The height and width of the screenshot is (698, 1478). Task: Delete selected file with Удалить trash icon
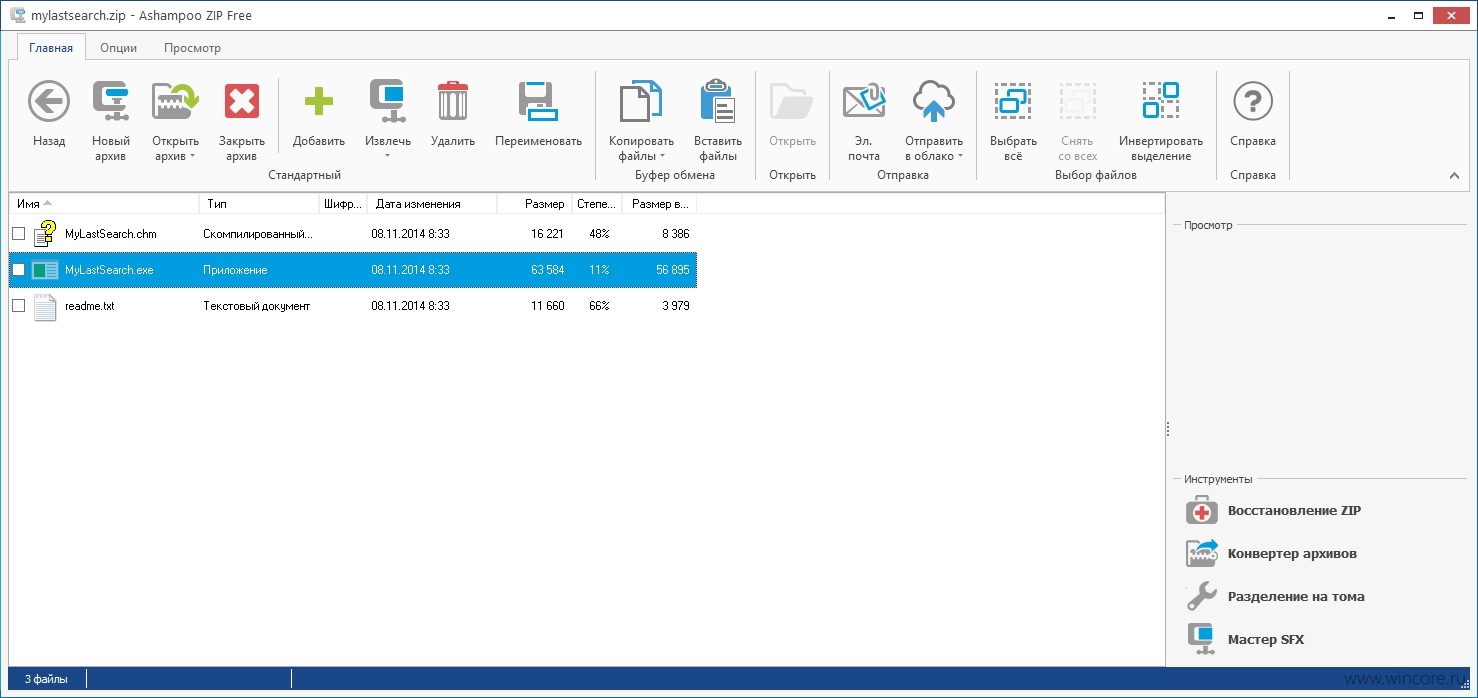pyautogui.click(x=453, y=101)
